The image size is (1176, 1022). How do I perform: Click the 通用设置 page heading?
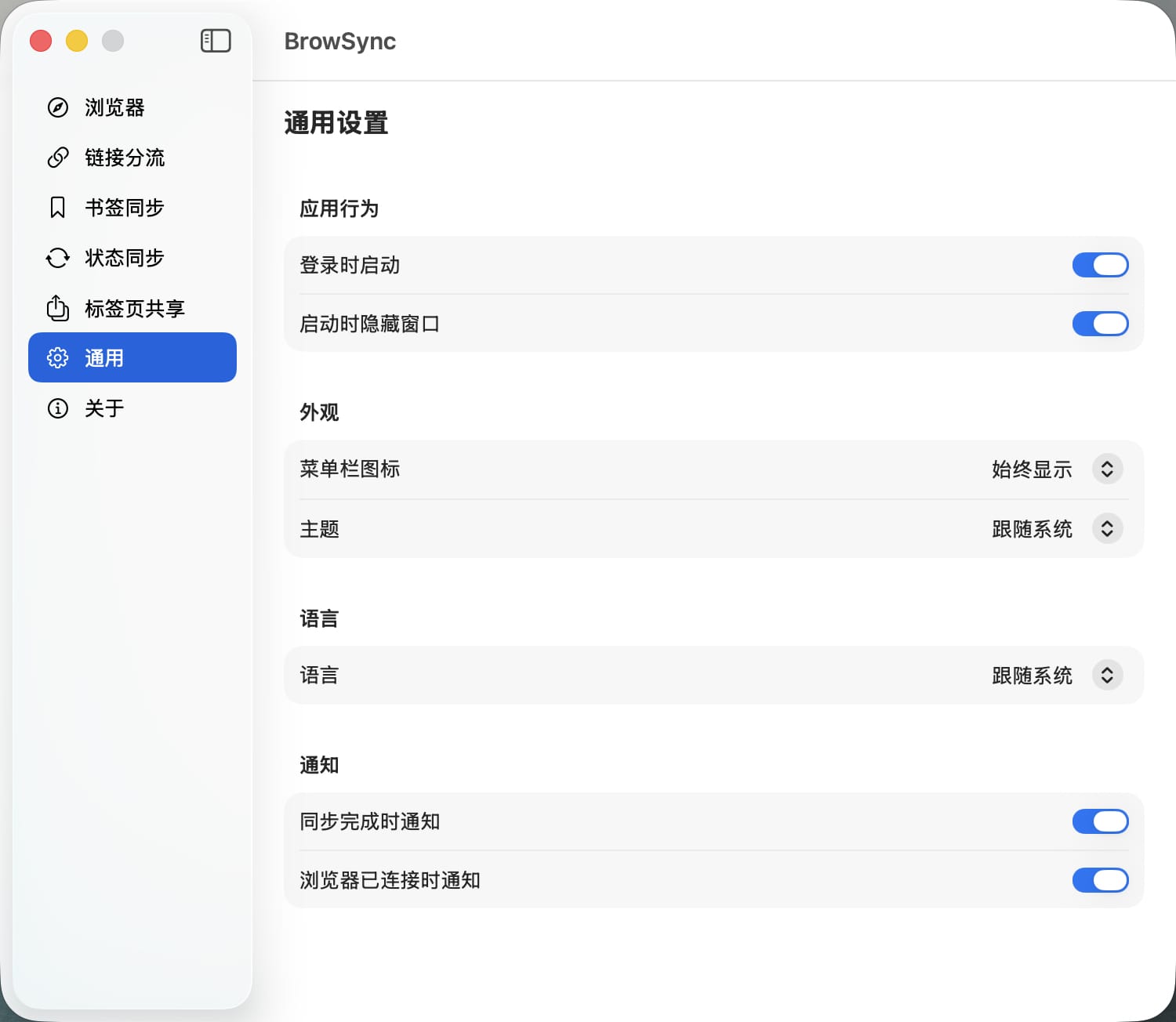point(336,123)
